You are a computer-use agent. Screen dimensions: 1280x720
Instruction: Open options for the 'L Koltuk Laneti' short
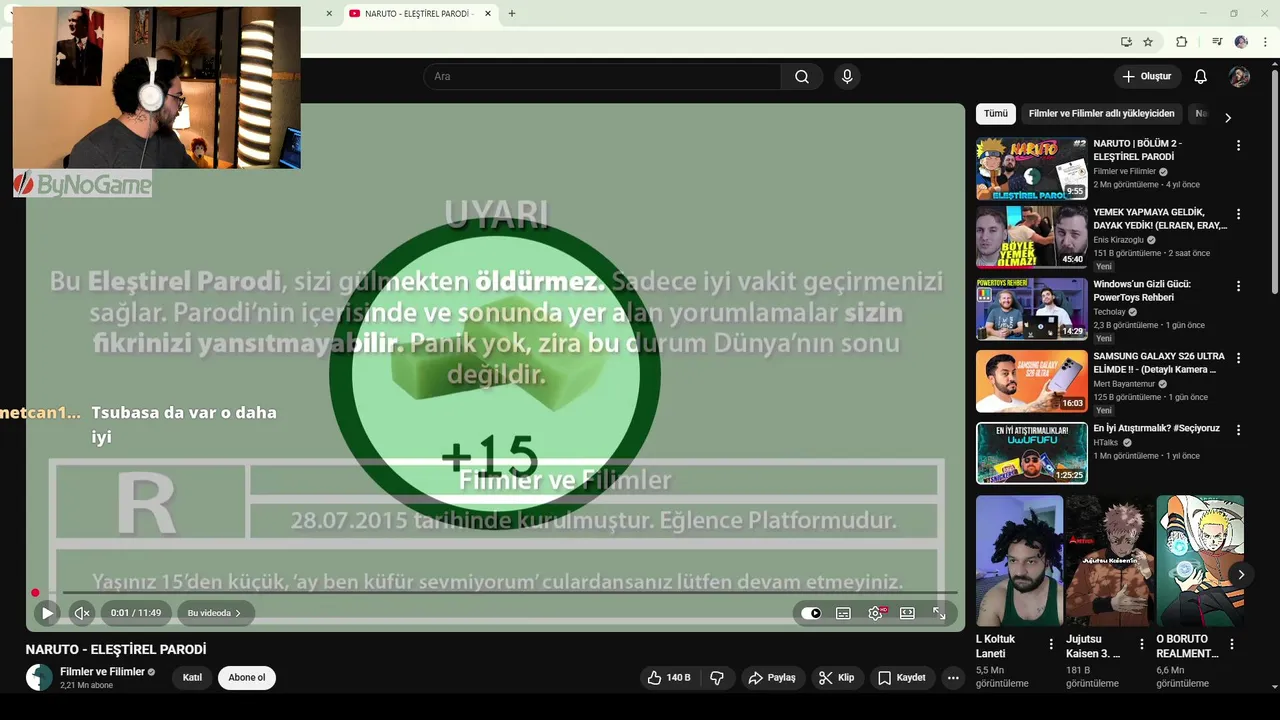(1051, 645)
